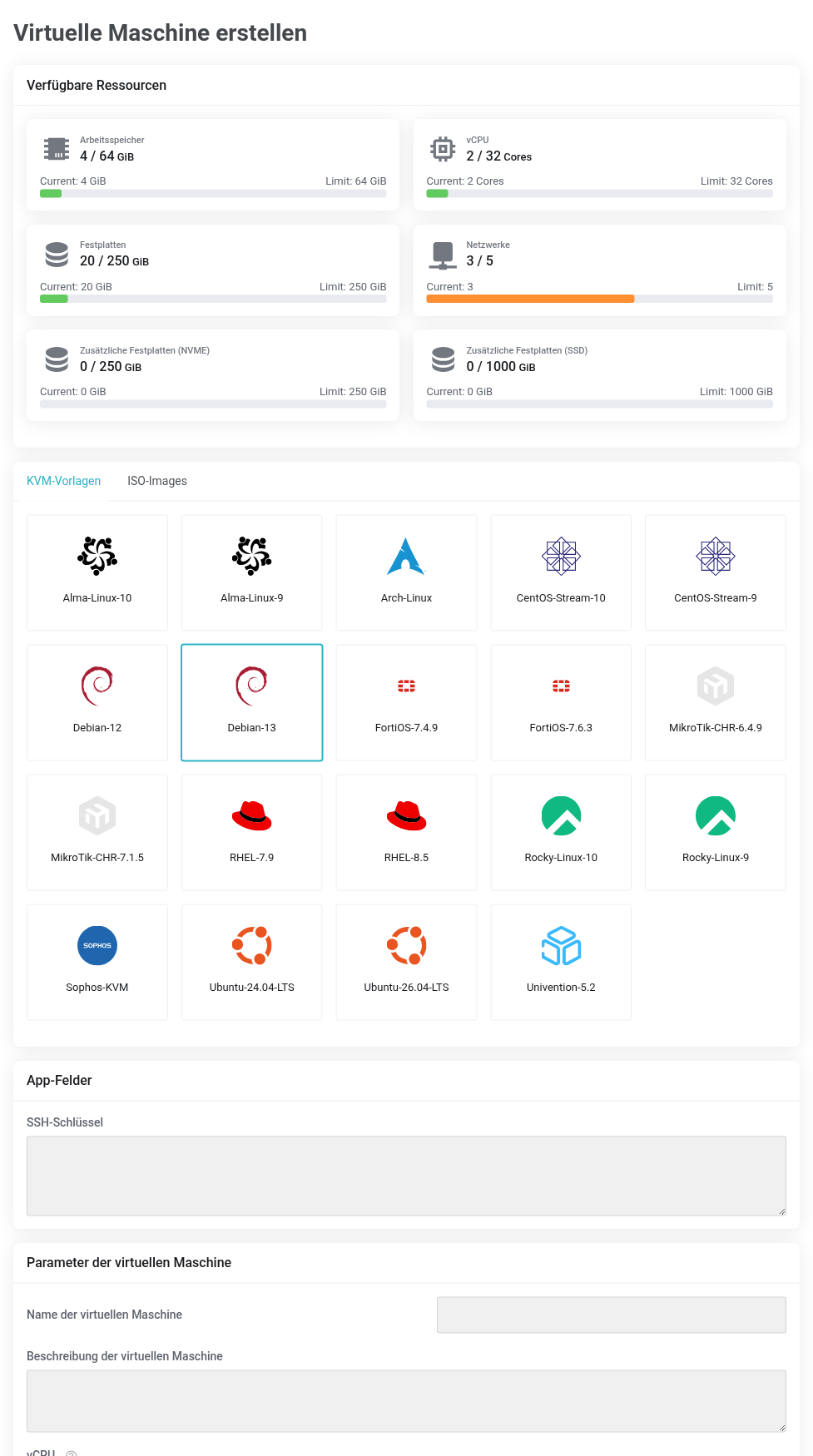Open the vCPU help icon
The width and height of the screenshot is (813, 1456).
(x=72, y=1453)
